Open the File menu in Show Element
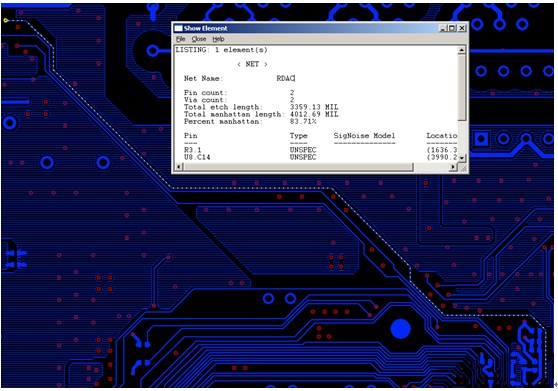 181,39
